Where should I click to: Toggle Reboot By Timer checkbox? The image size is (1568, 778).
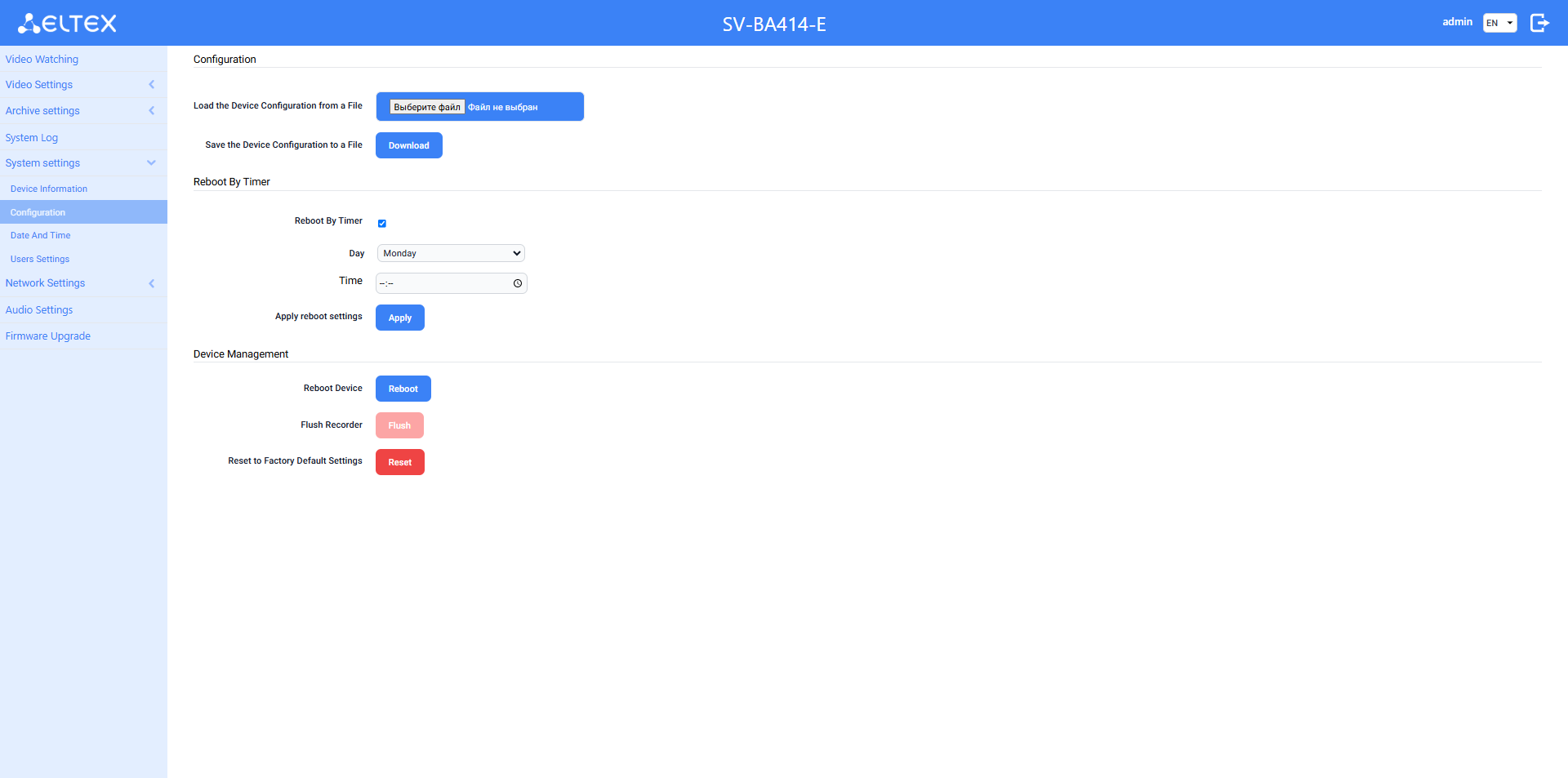(x=382, y=223)
